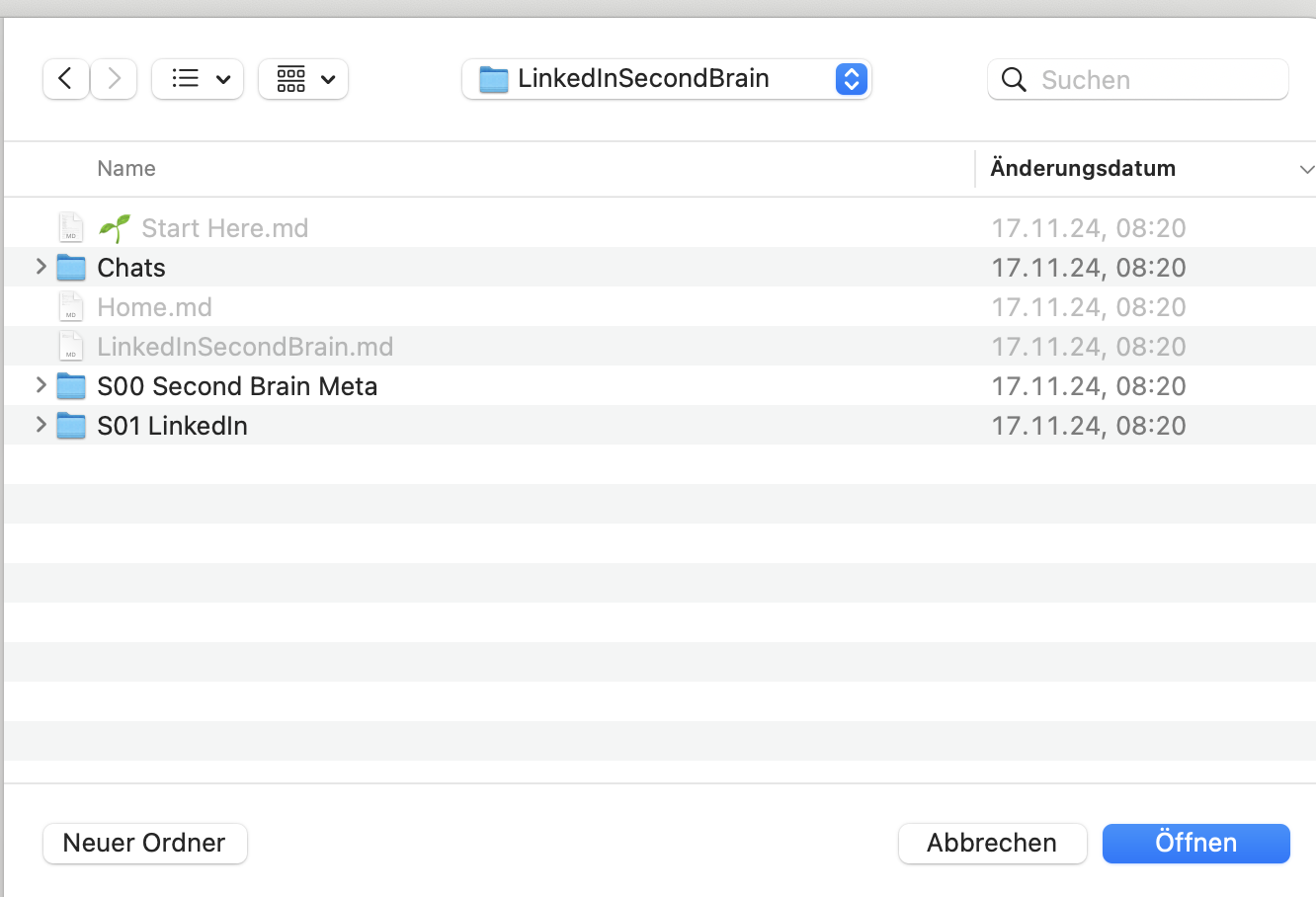Sort by the Name column header
Viewport: 1316px width, 897px height.
click(126, 169)
